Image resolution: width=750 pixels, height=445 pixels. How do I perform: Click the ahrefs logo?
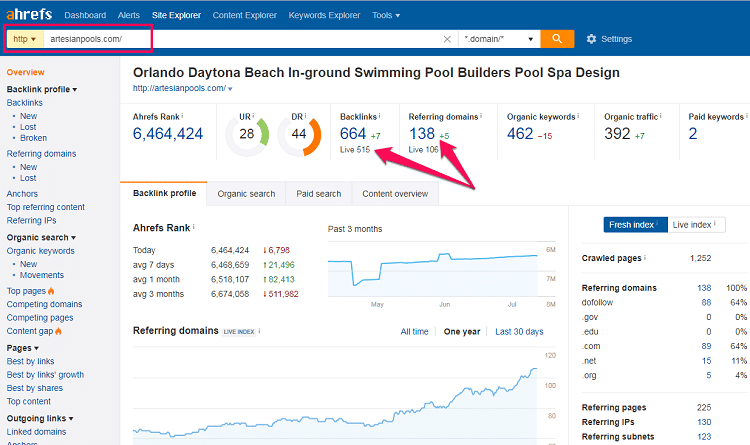coord(29,14)
